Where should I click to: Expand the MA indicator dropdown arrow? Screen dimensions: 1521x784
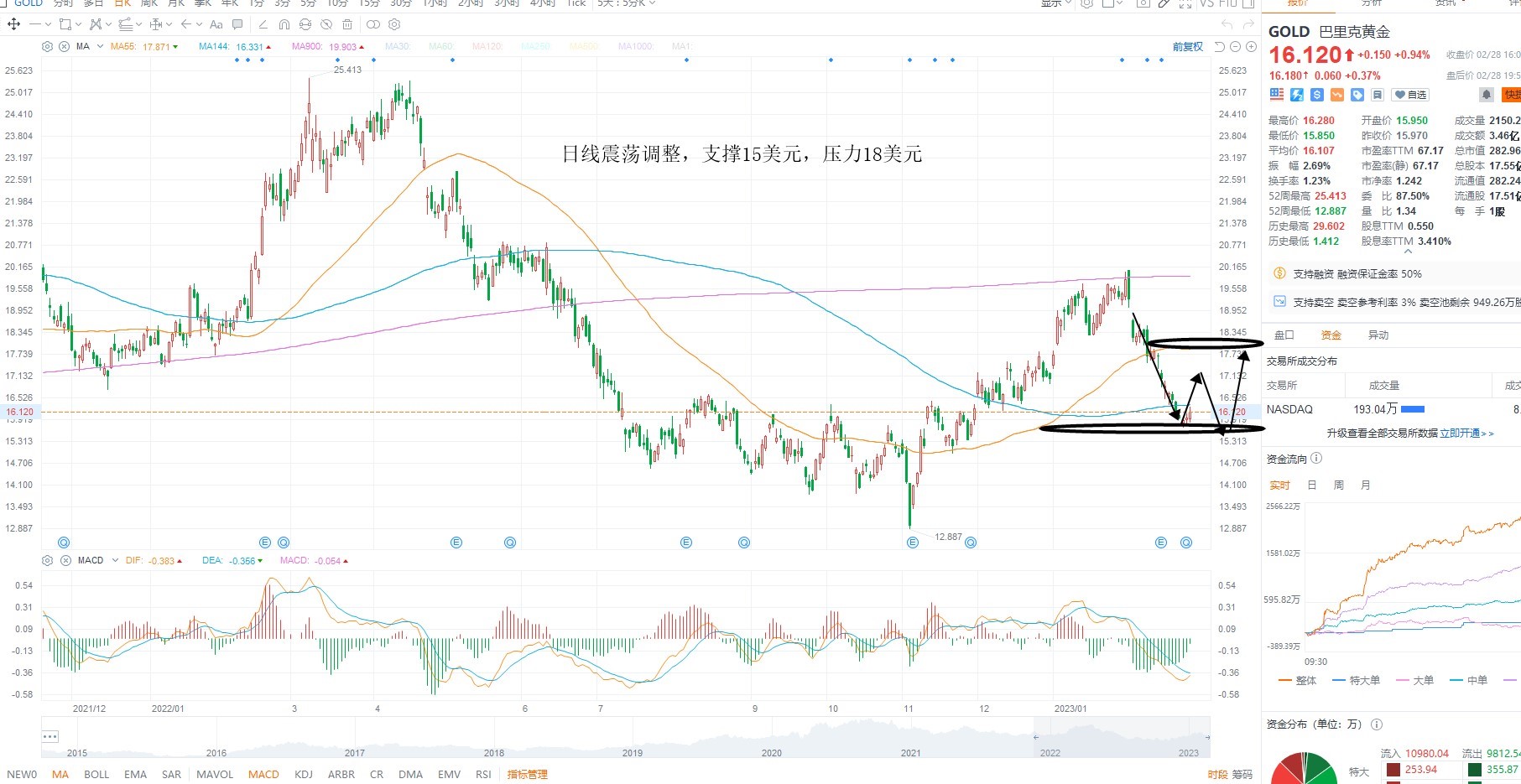(x=101, y=46)
